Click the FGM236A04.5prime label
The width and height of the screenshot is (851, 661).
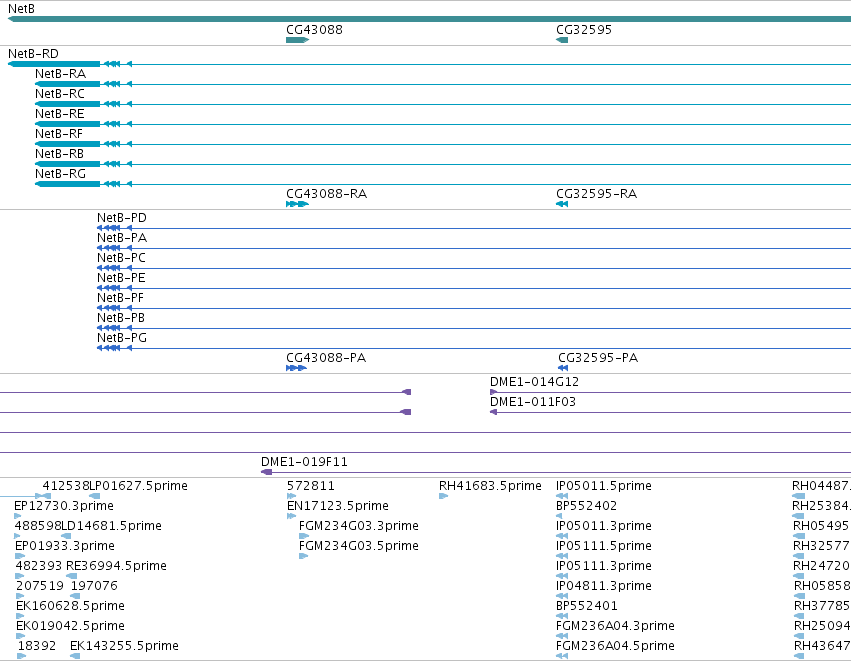pyautogui.click(x=615, y=646)
